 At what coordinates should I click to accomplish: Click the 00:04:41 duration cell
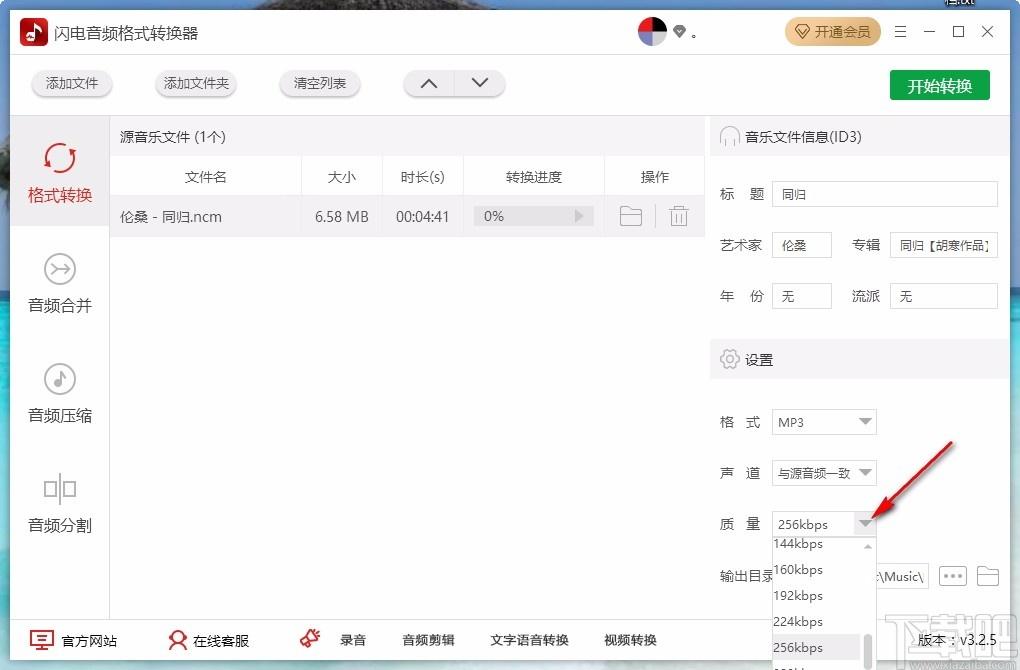coord(422,217)
